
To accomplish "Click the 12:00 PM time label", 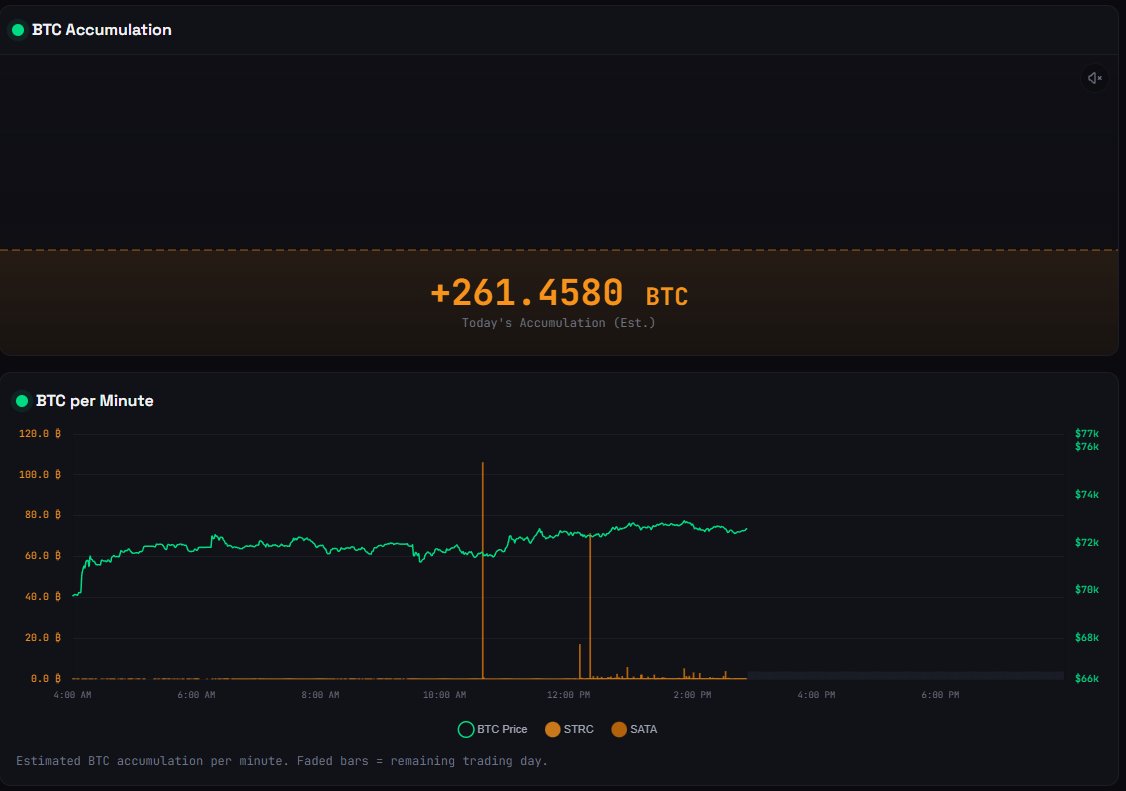I will coord(568,695).
